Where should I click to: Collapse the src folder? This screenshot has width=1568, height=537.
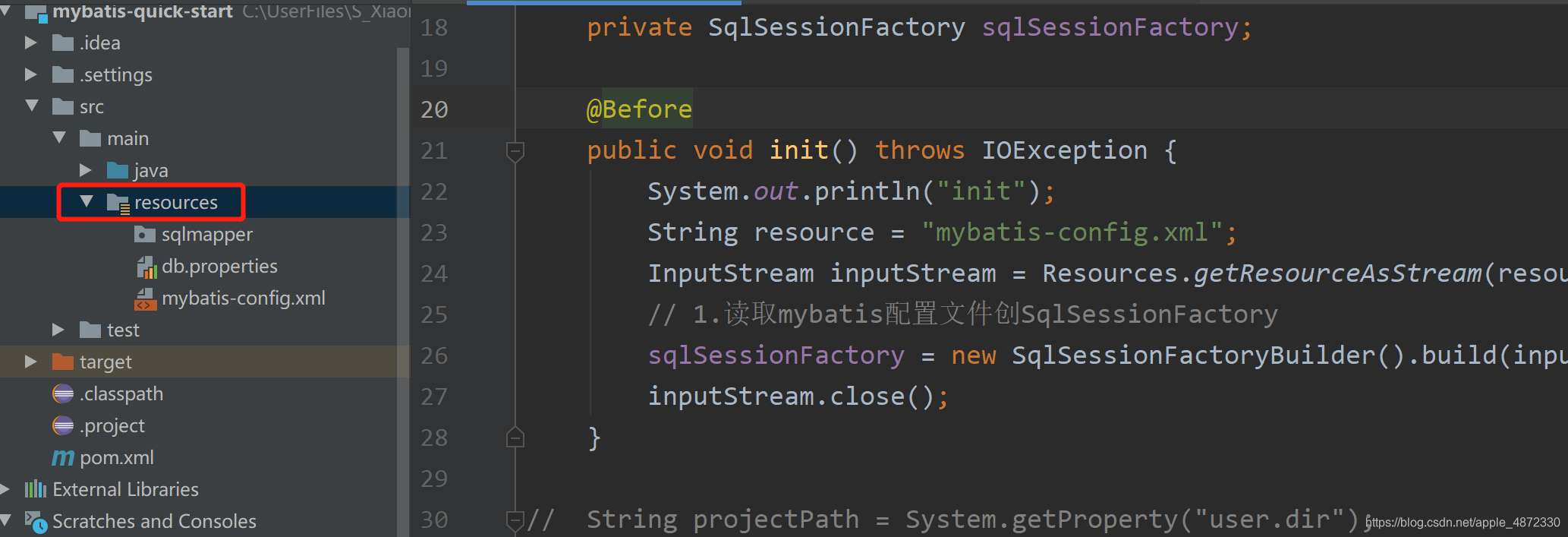(x=31, y=106)
